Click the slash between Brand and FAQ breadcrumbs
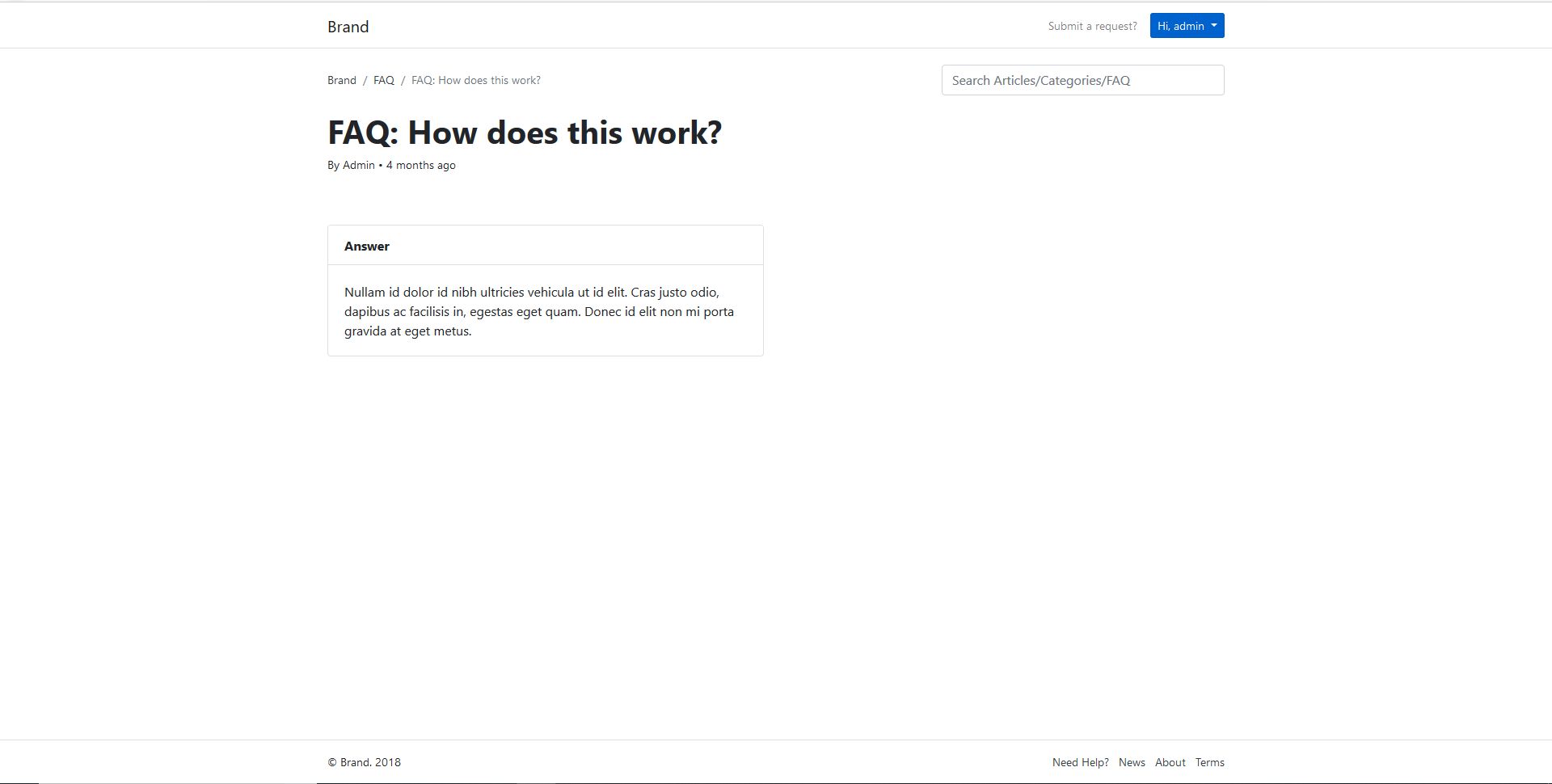This screenshot has height=784, width=1552. [365, 80]
